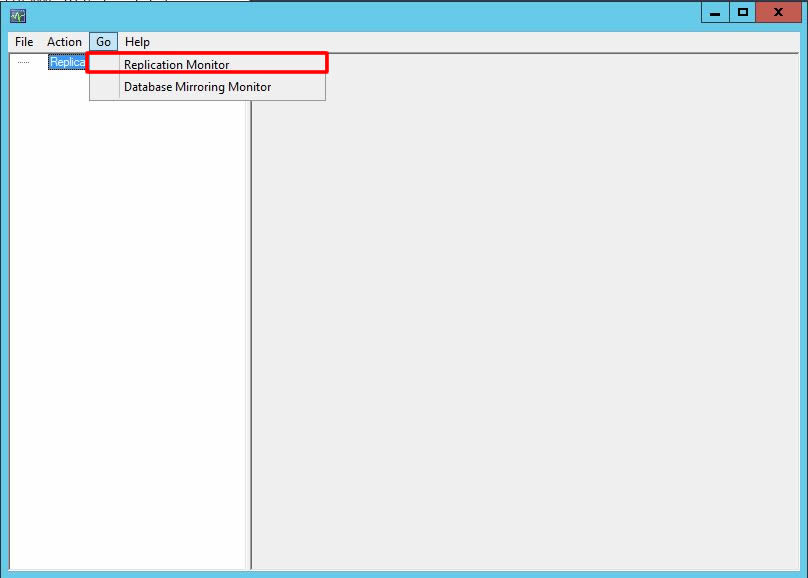Open the Help menu
The width and height of the screenshot is (808, 578).
pyautogui.click(x=137, y=42)
